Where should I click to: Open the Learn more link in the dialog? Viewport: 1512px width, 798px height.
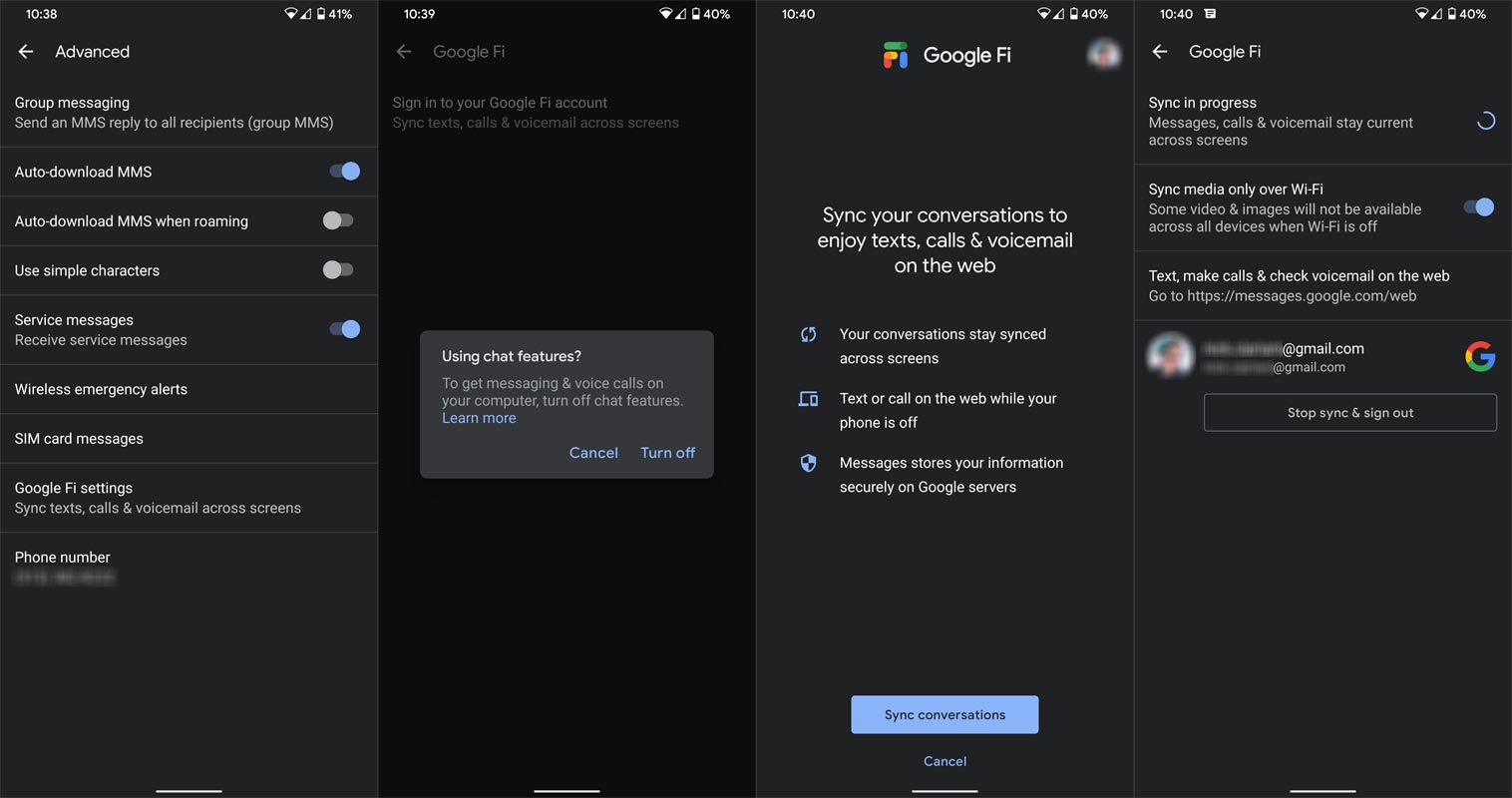479,418
